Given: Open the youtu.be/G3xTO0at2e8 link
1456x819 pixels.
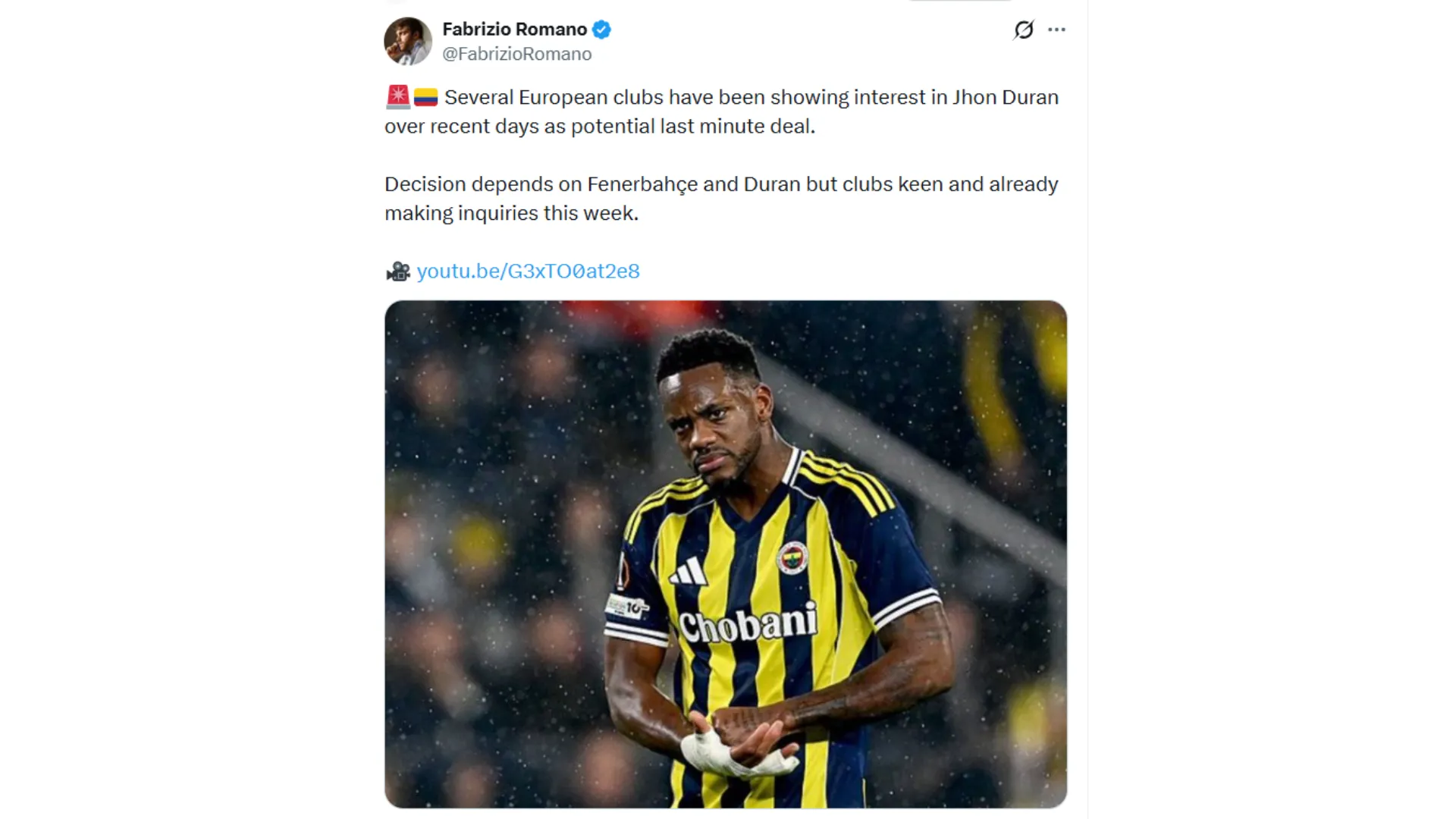Looking at the screenshot, I should point(528,271).
